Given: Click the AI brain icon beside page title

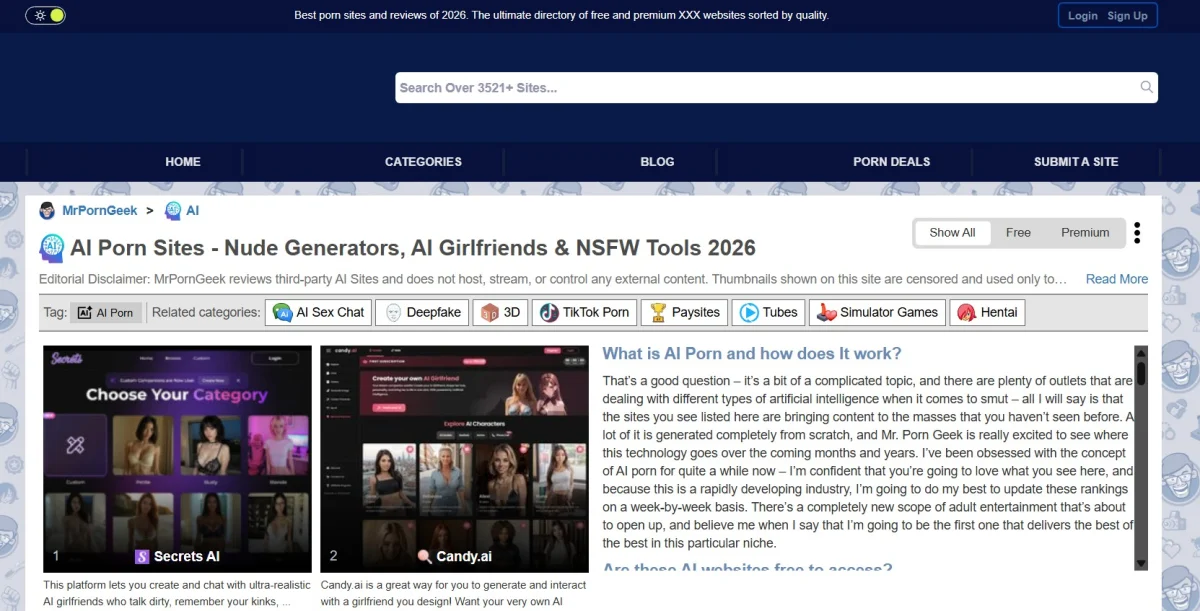Looking at the screenshot, I should [52, 247].
